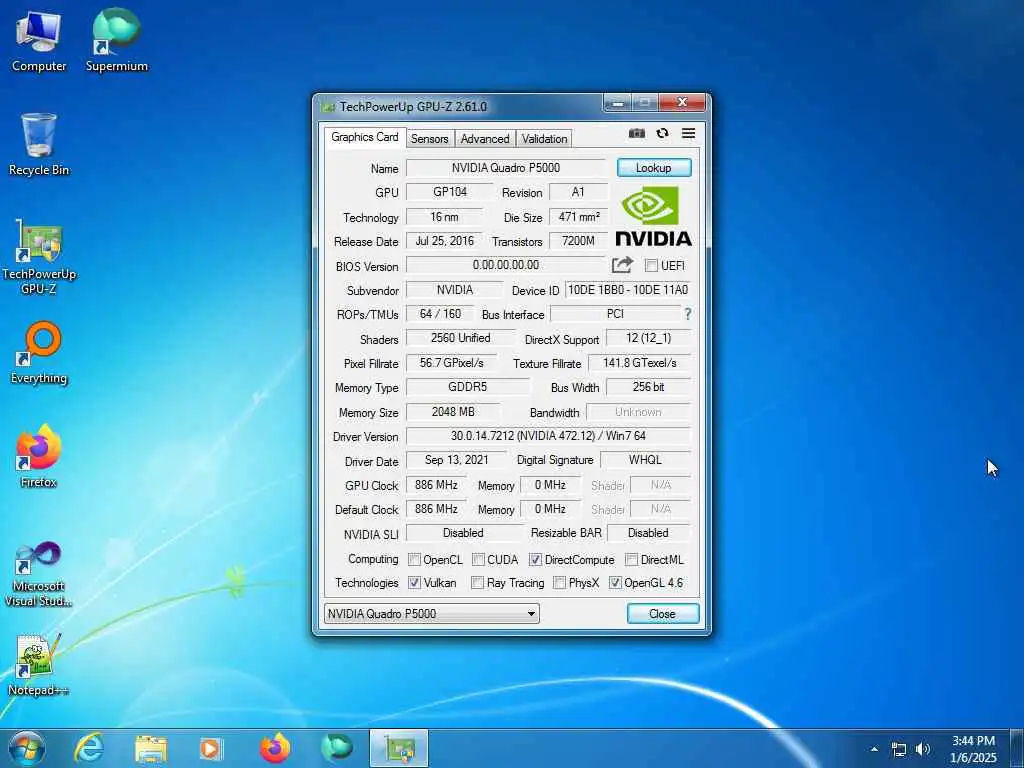Click the BIOS Version field 0.00.00.00.00
The image size is (1024, 768).
click(x=506, y=265)
